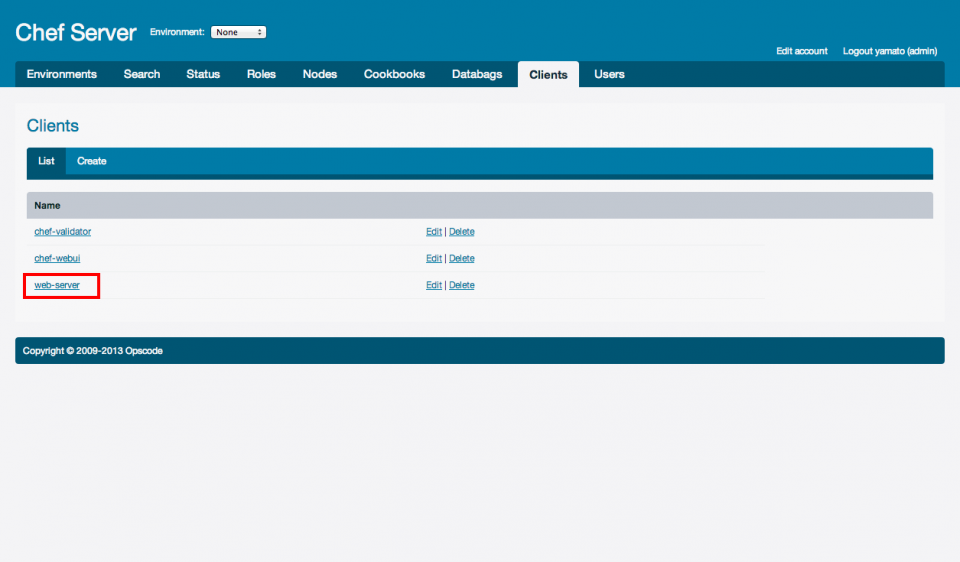Click the Chef Server title
This screenshot has height=562, width=960.
pos(76,32)
